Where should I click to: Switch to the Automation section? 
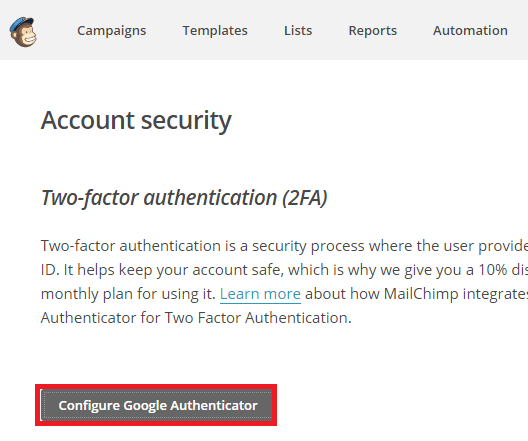coord(470,31)
